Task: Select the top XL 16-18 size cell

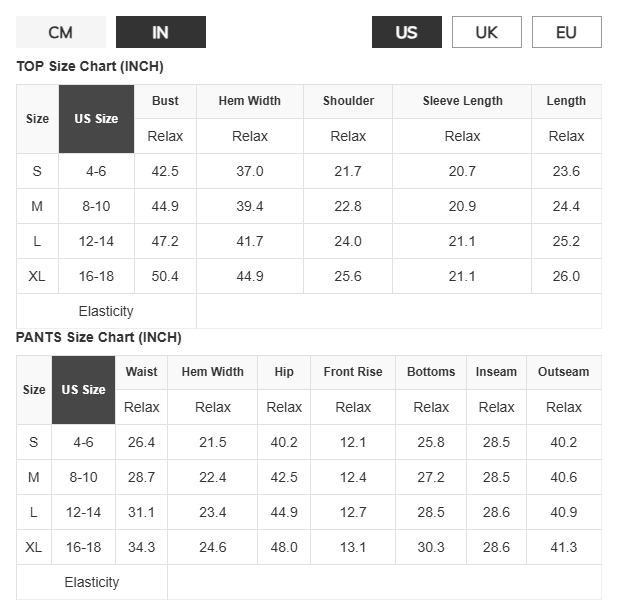Action: point(97,276)
